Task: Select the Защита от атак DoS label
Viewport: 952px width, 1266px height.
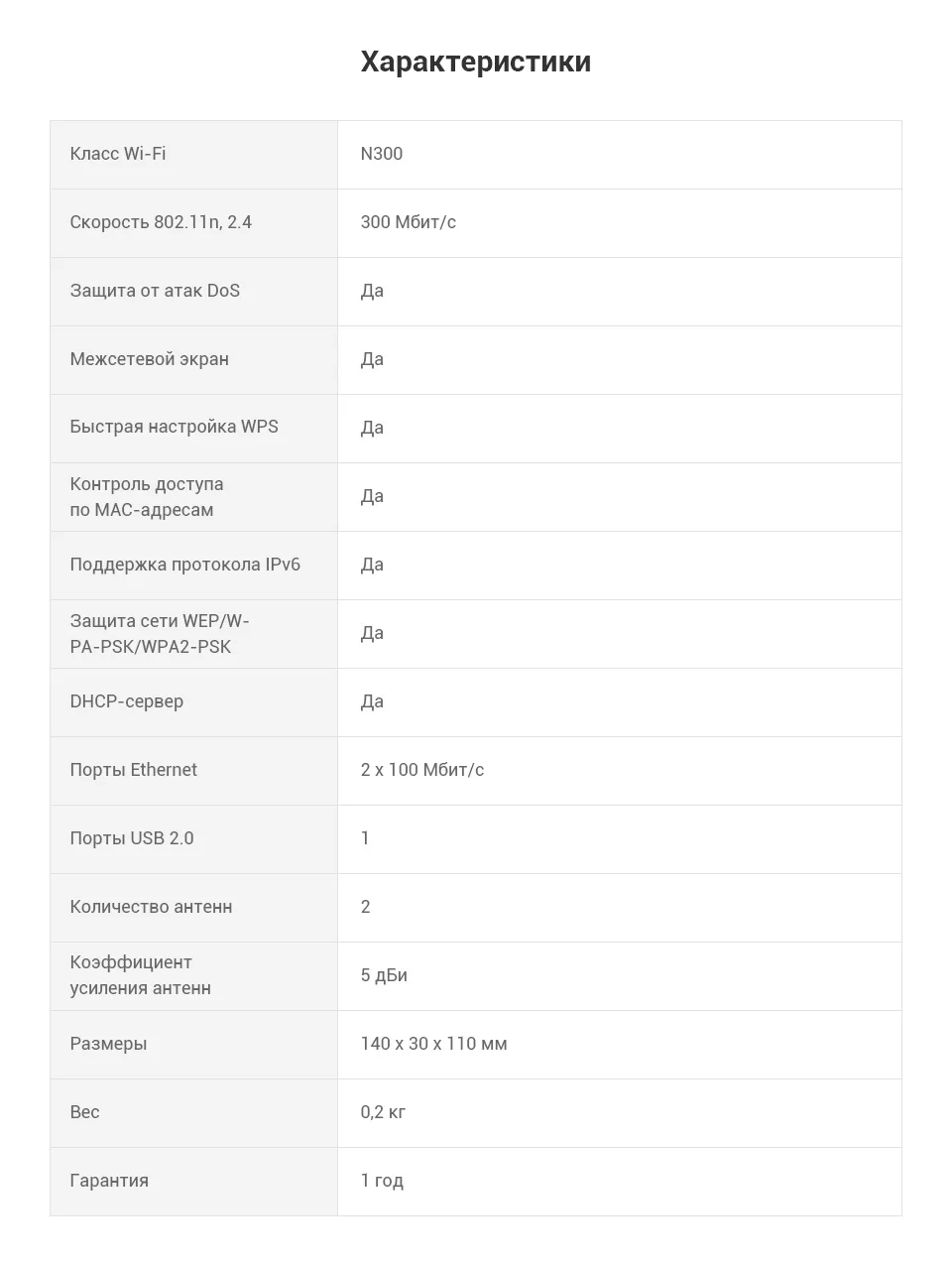Action: pos(155,291)
